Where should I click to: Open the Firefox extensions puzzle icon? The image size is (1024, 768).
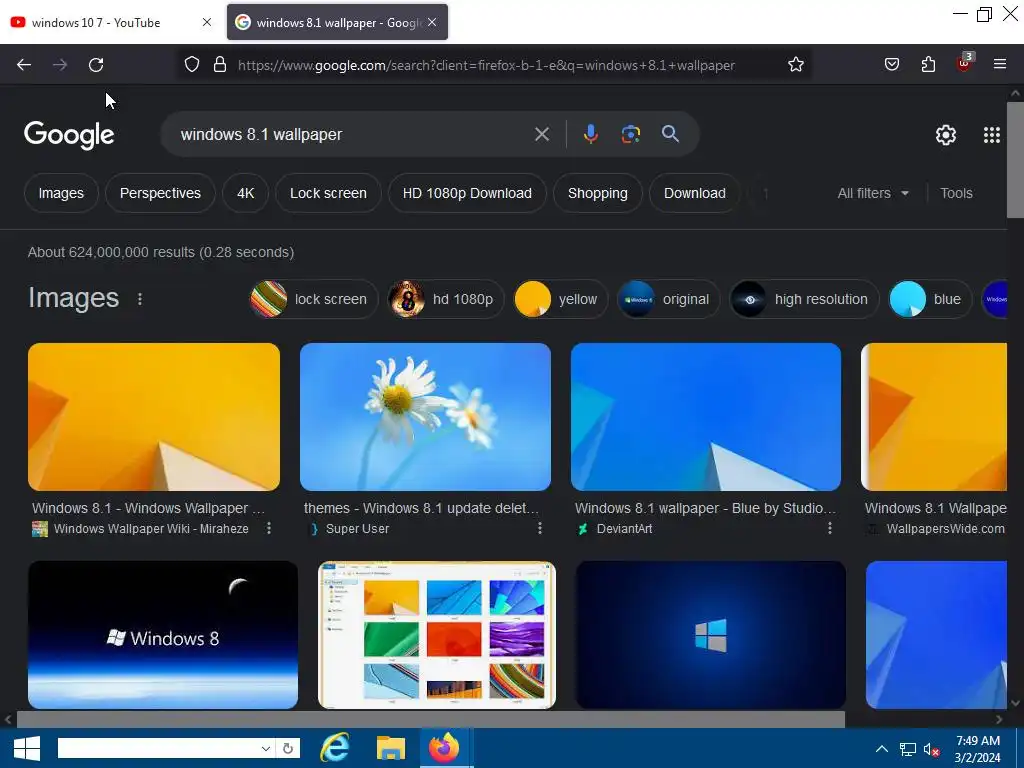pyautogui.click(x=928, y=65)
